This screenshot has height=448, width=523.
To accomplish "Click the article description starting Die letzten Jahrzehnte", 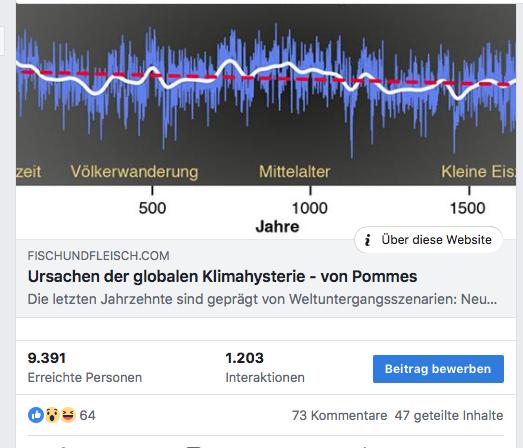I will tap(262, 299).
